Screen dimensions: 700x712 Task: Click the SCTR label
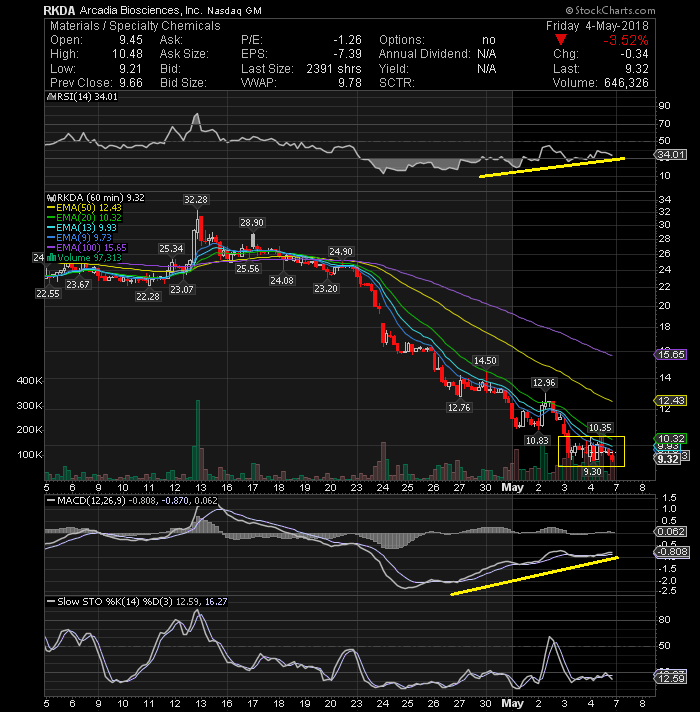397,83
